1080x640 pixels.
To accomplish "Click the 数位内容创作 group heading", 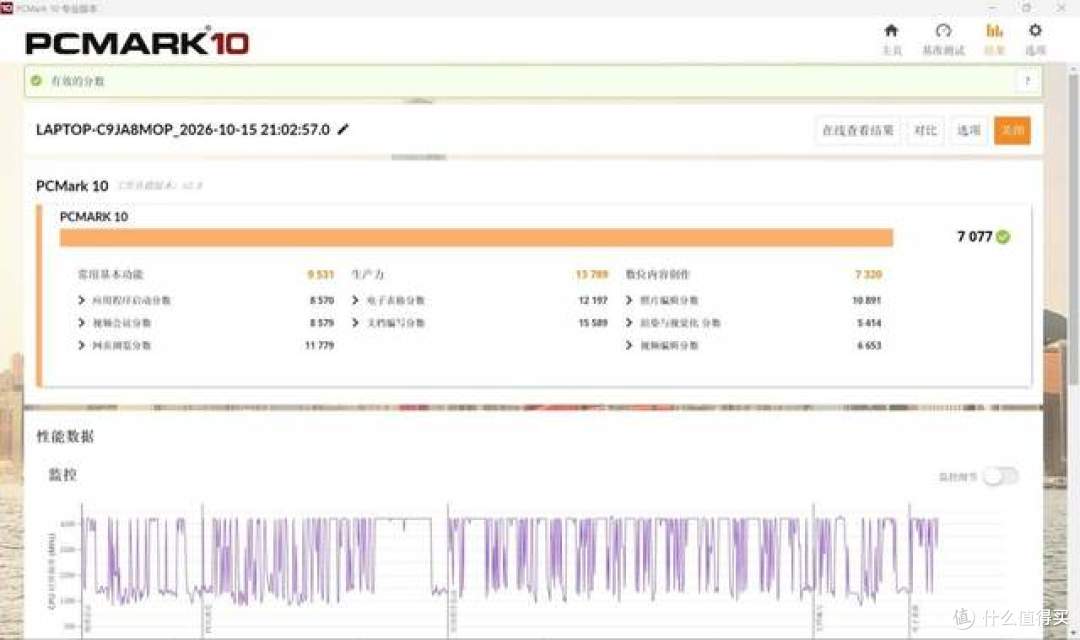I will click(657, 274).
